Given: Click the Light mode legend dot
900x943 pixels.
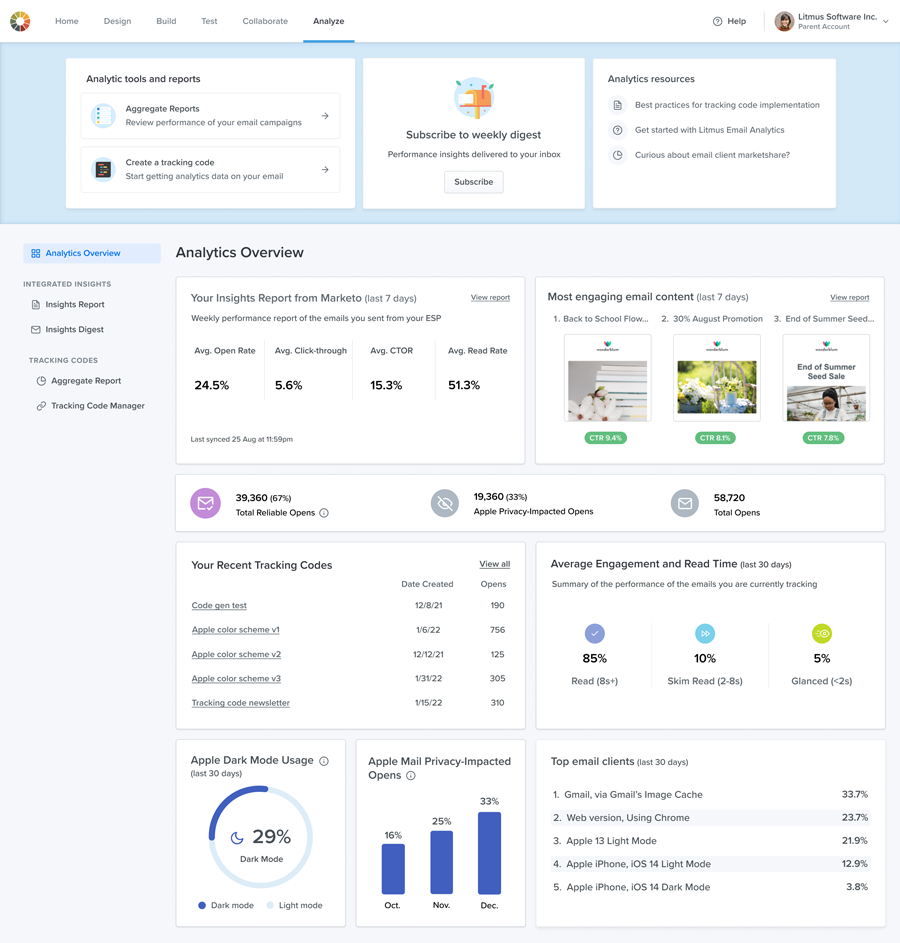Looking at the screenshot, I should point(270,905).
